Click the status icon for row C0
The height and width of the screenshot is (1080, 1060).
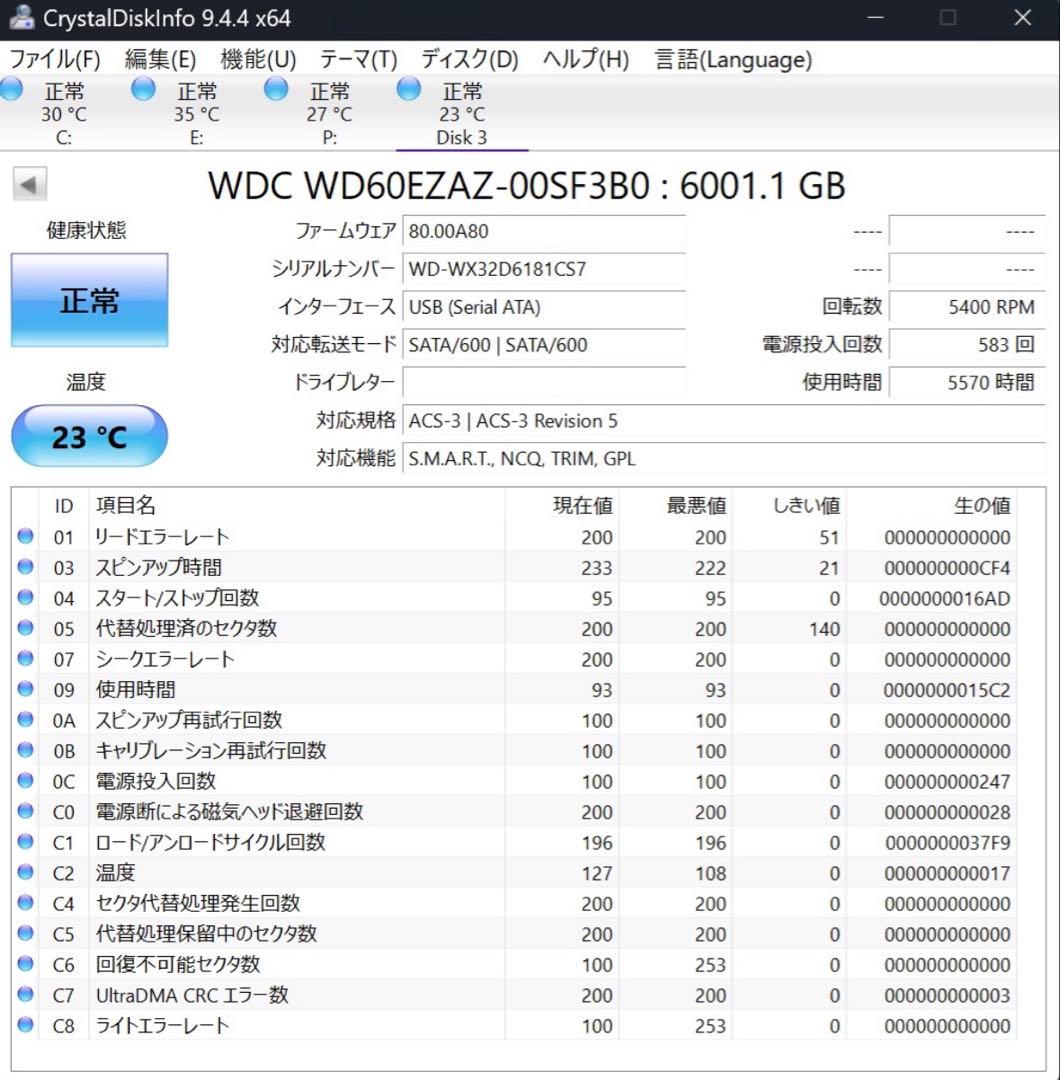coord(25,811)
